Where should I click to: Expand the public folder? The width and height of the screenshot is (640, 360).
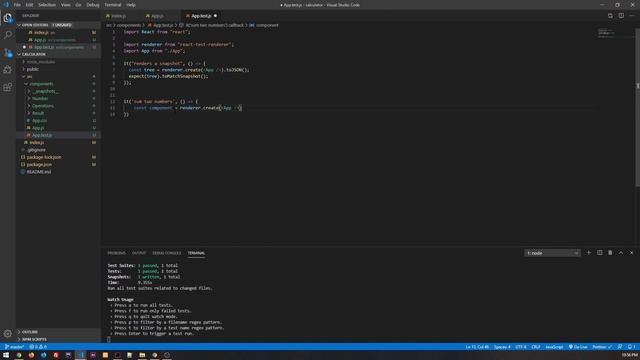(58, 69)
